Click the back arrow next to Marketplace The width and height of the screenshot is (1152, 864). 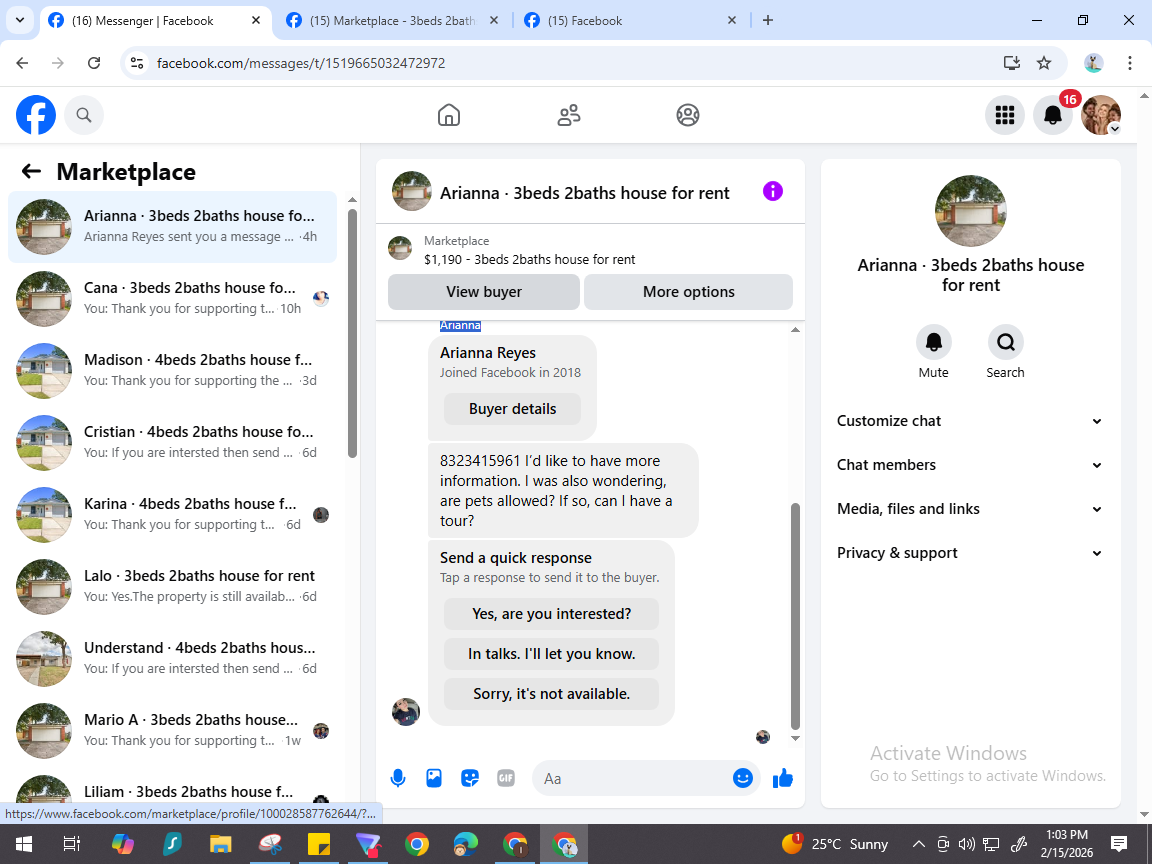point(31,171)
